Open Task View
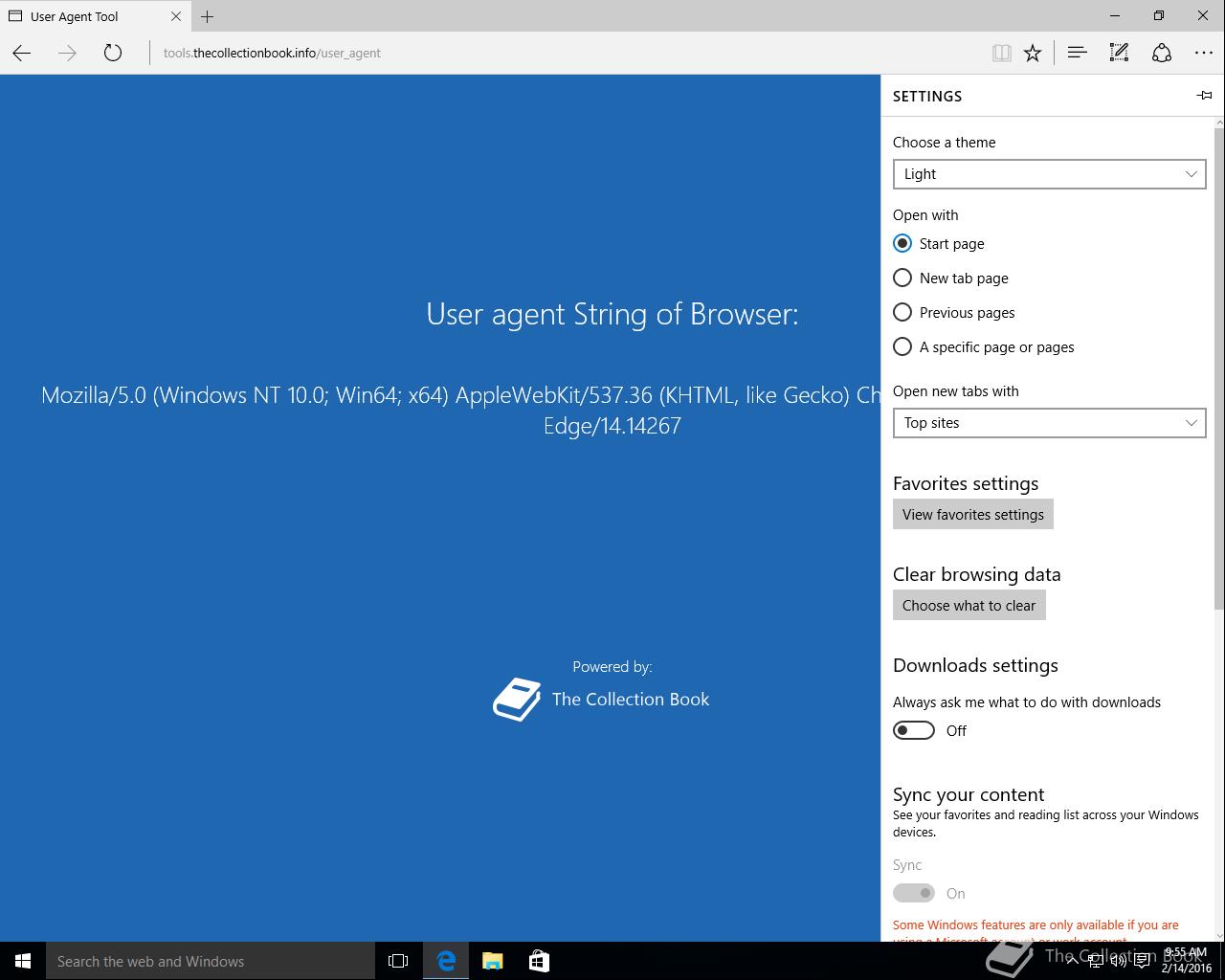This screenshot has width=1225, height=980. tap(398, 961)
